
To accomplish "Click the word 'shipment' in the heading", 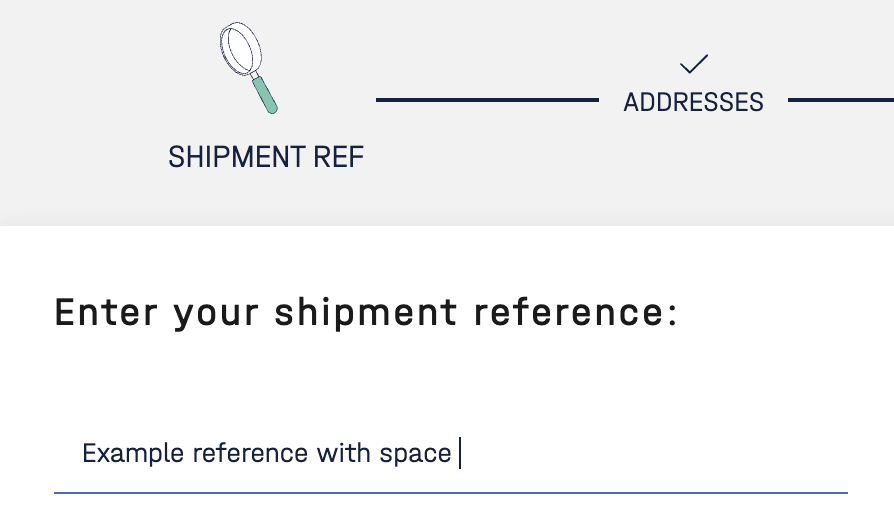I will point(365,313).
